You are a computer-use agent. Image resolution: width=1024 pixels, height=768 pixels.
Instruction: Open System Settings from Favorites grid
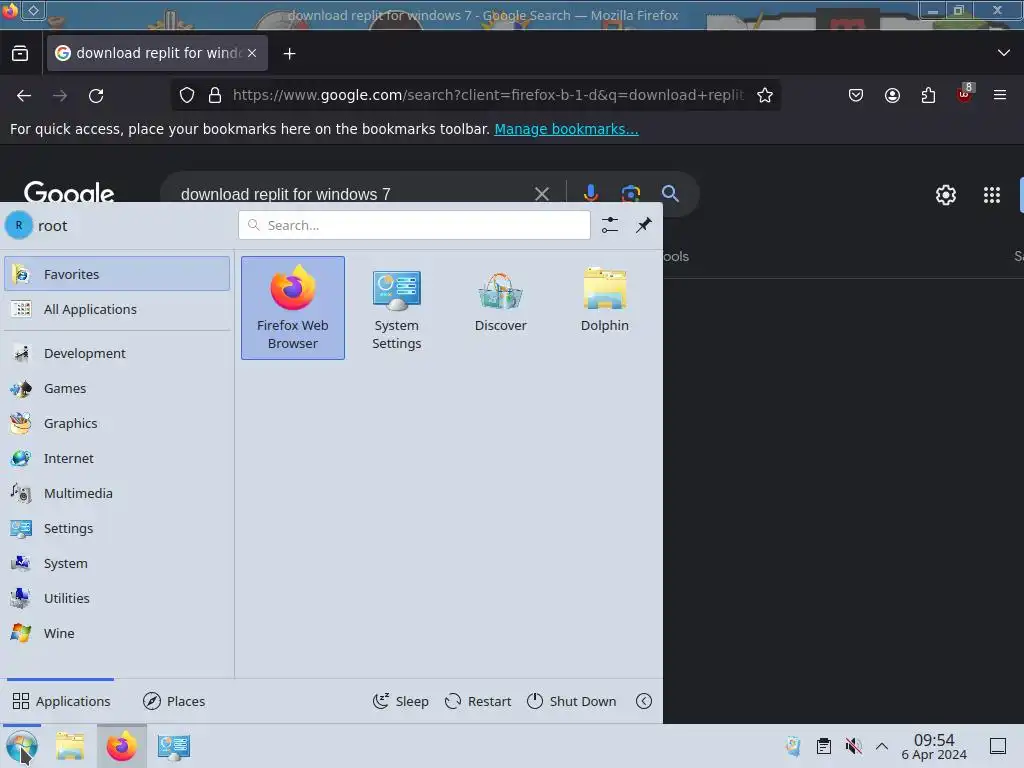[396, 308]
